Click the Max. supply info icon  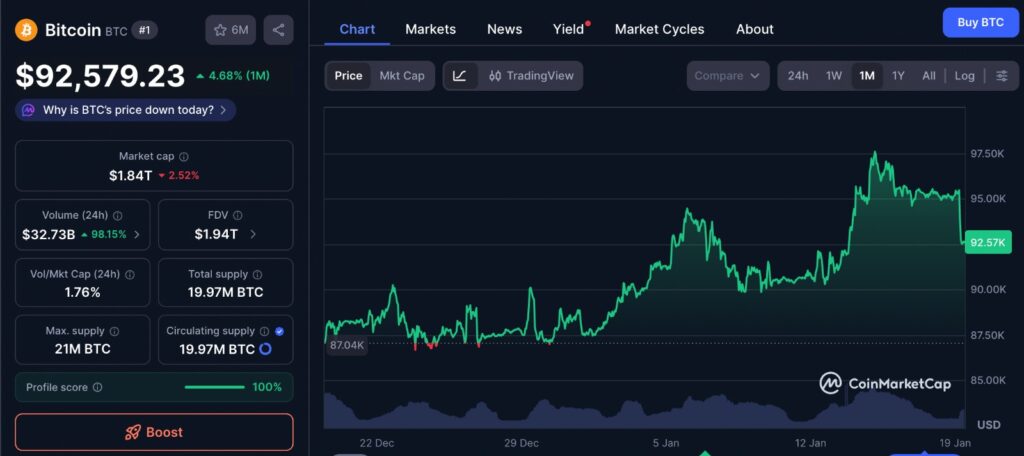point(114,332)
